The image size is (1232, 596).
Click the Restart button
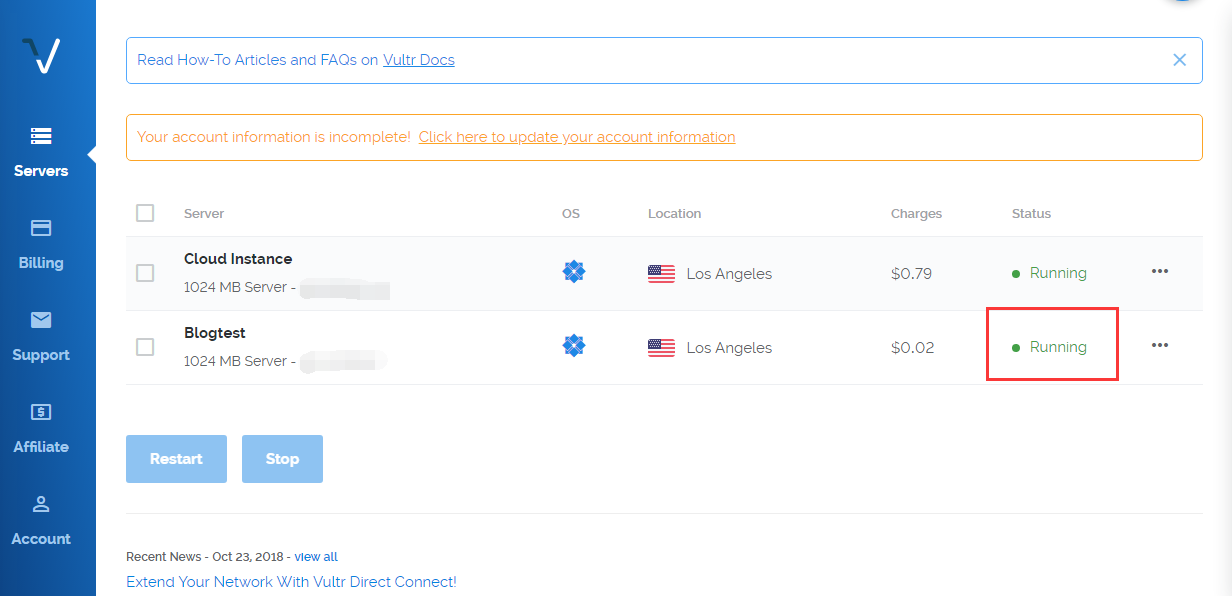click(176, 459)
